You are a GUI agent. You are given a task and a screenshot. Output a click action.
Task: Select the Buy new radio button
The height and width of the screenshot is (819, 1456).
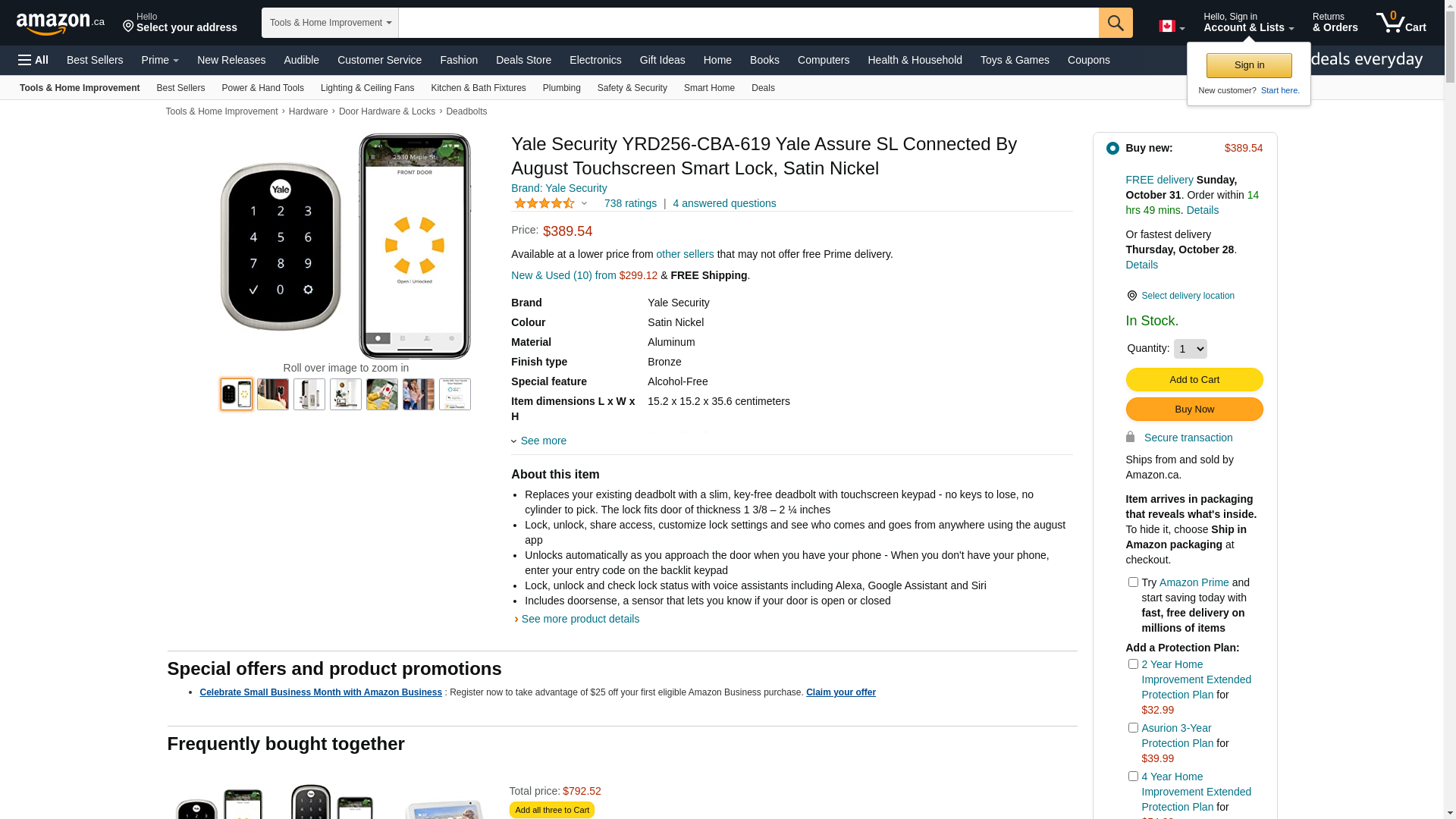[1112, 149]
